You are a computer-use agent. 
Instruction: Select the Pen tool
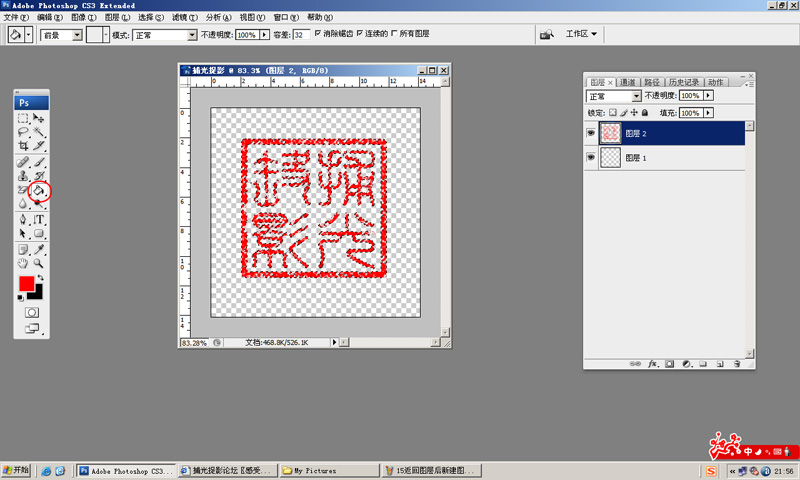pyautogui.click(x=23, y=220)
